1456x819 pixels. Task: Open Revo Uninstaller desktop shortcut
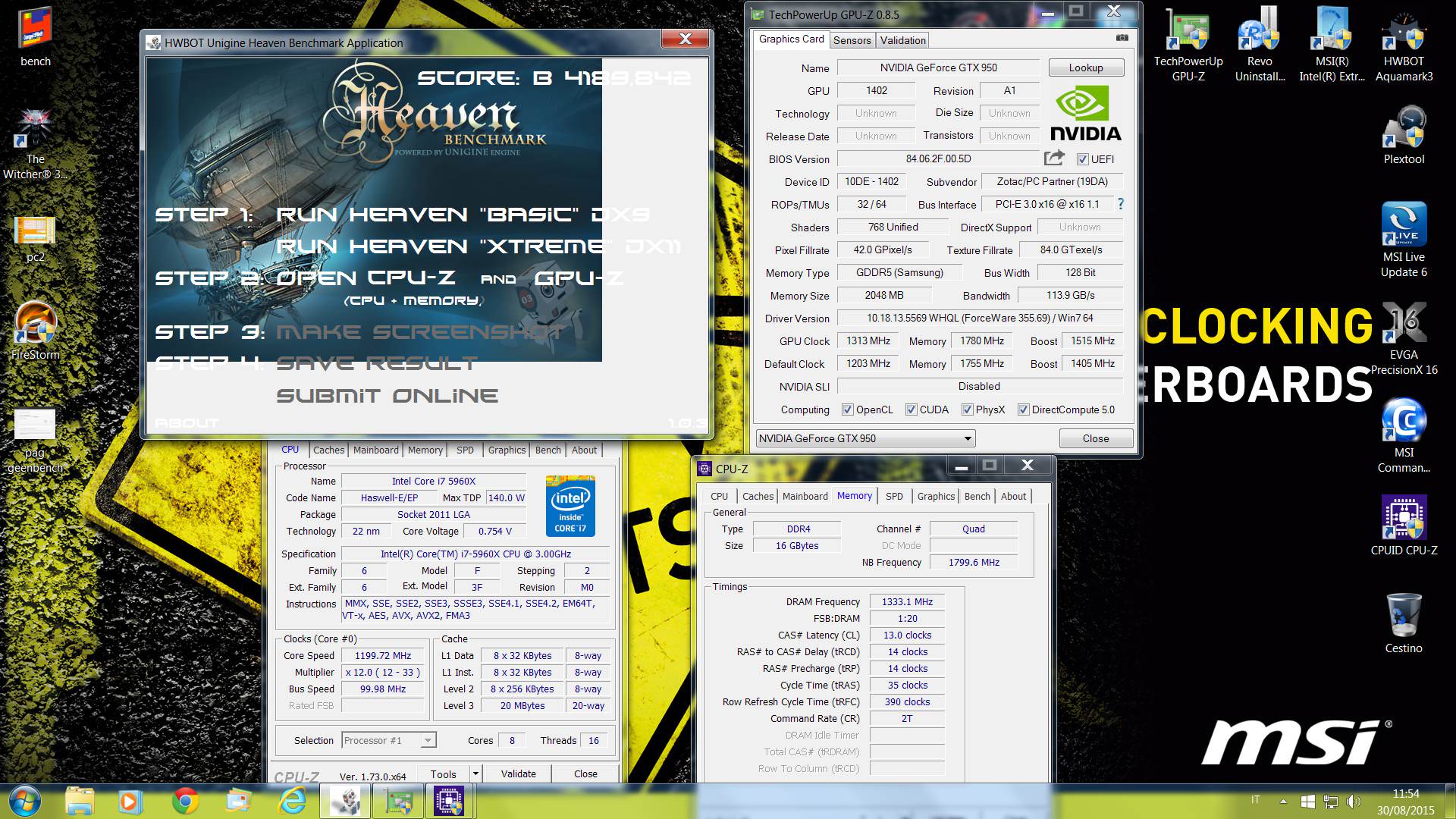pos(1260,44)
